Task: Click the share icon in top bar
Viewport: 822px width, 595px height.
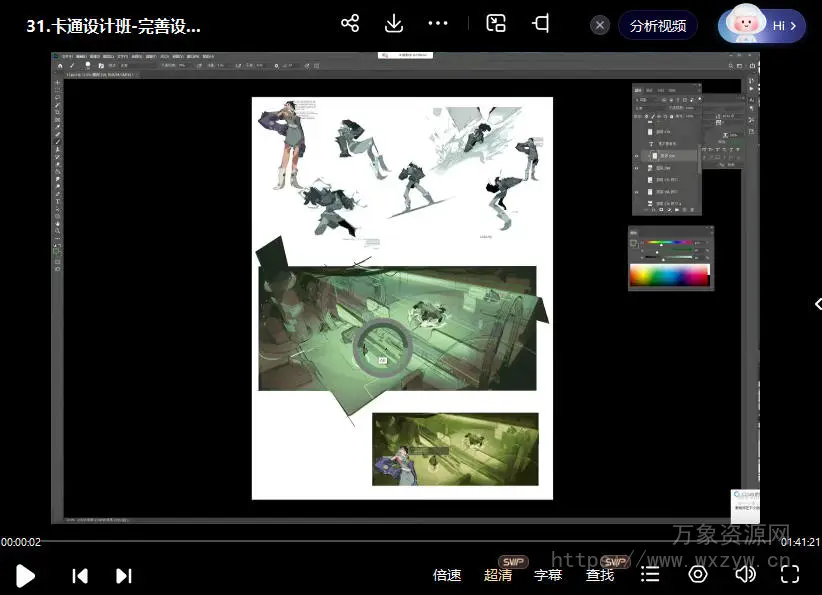Action: click(x=349, y=24)
